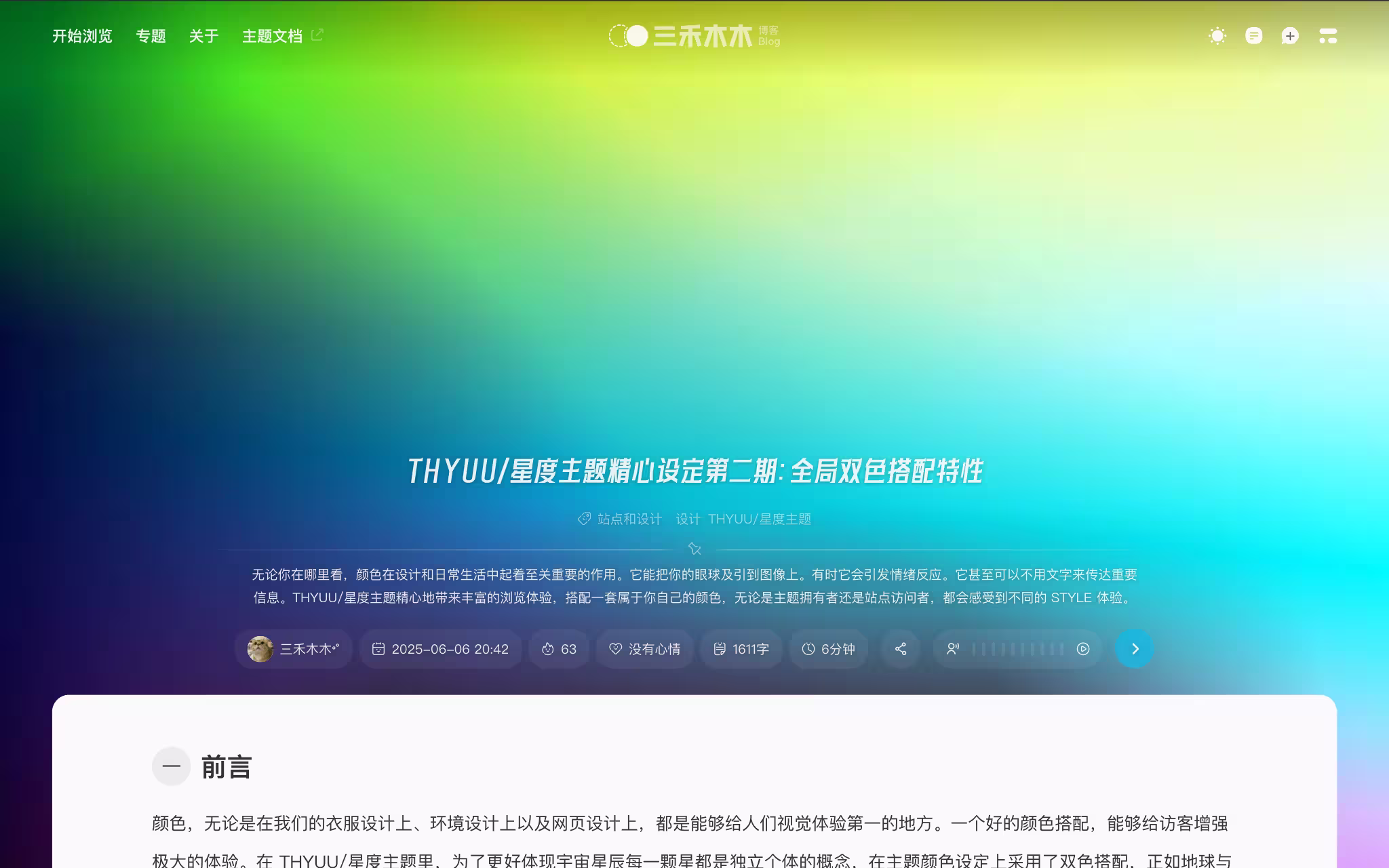Open the 站点和设计 category link
Image resolution: width=1389 pixels, height=868 pixels.
point(629,519)
